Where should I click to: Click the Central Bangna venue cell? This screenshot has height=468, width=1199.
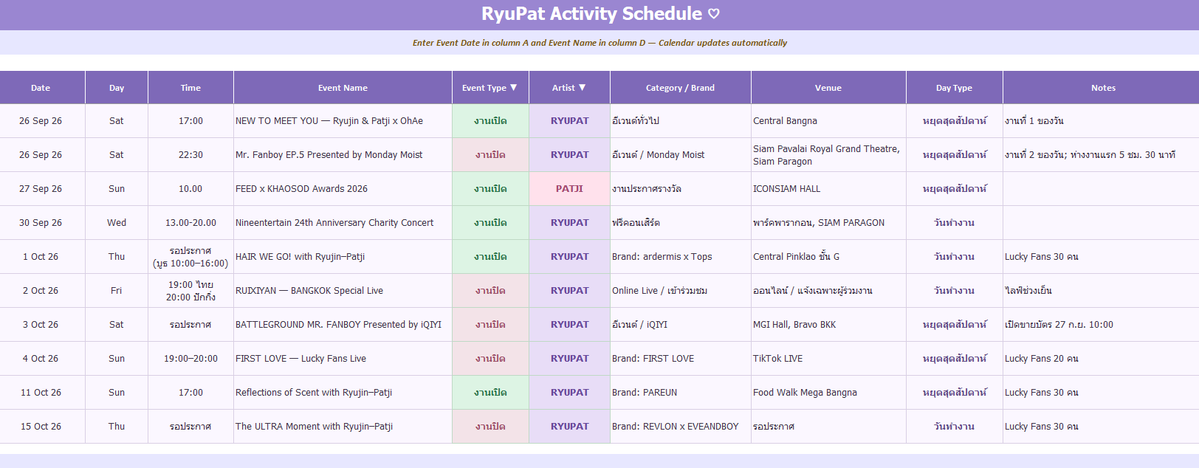[829, 121]
